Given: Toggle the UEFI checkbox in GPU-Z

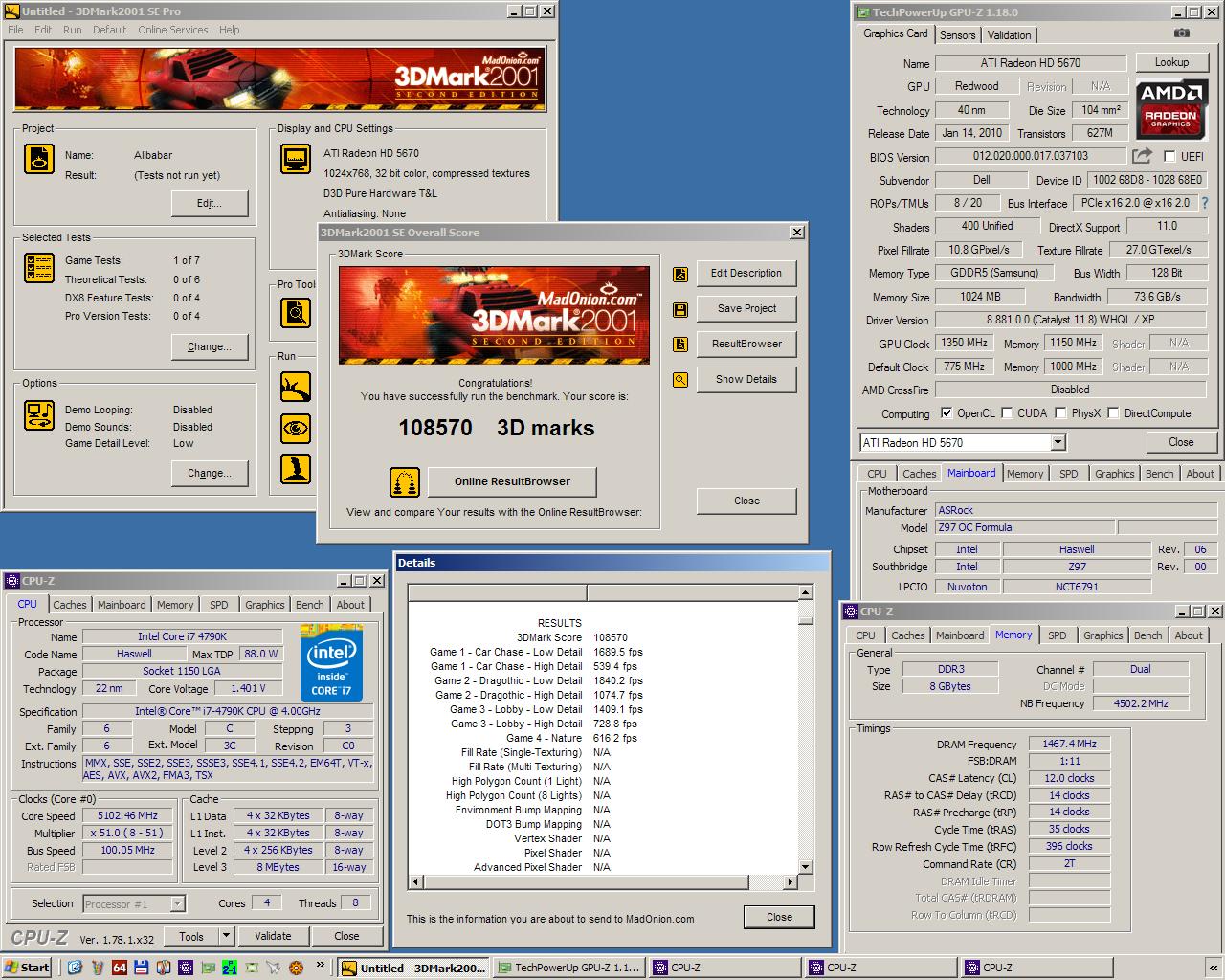Looking at the screenshot, I should click(x=1169, y=157).
